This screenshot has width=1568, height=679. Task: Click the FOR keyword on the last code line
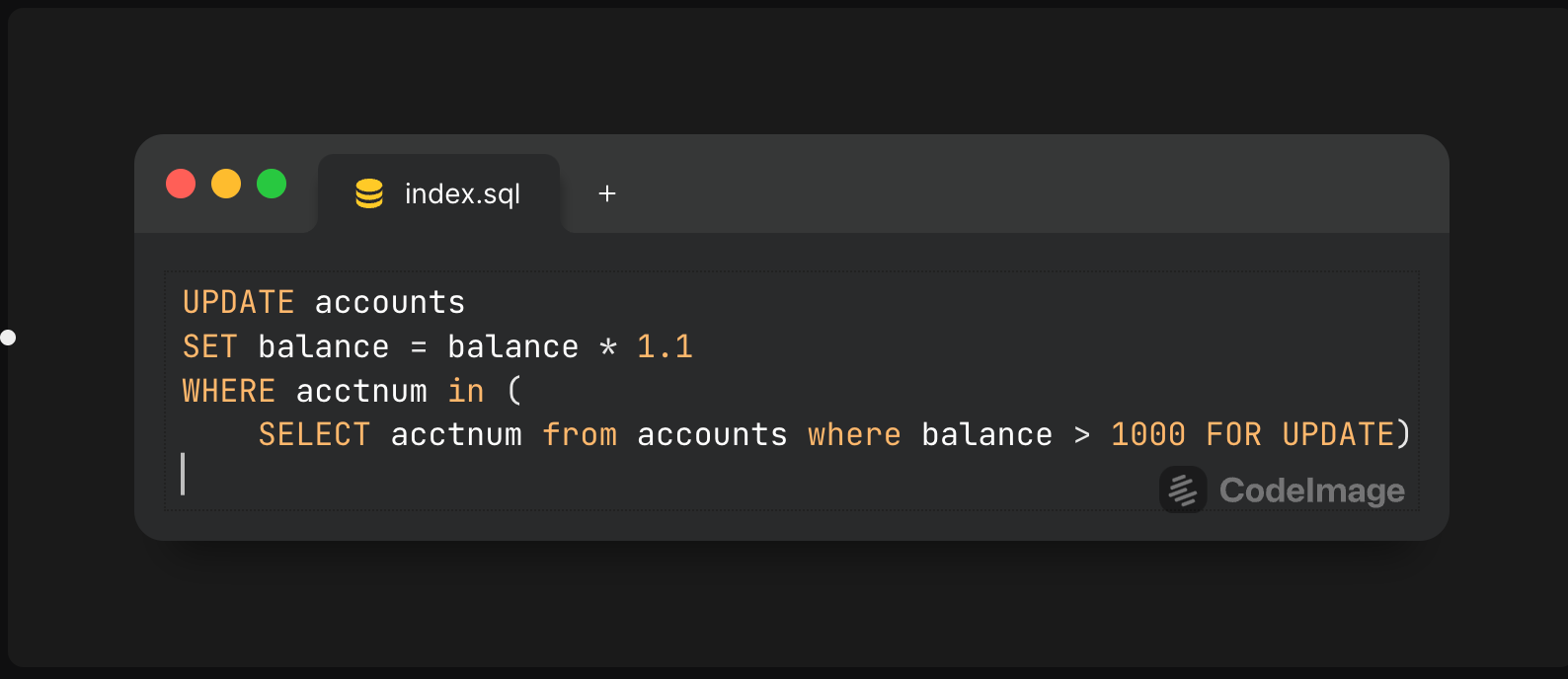pos(1233,434)
